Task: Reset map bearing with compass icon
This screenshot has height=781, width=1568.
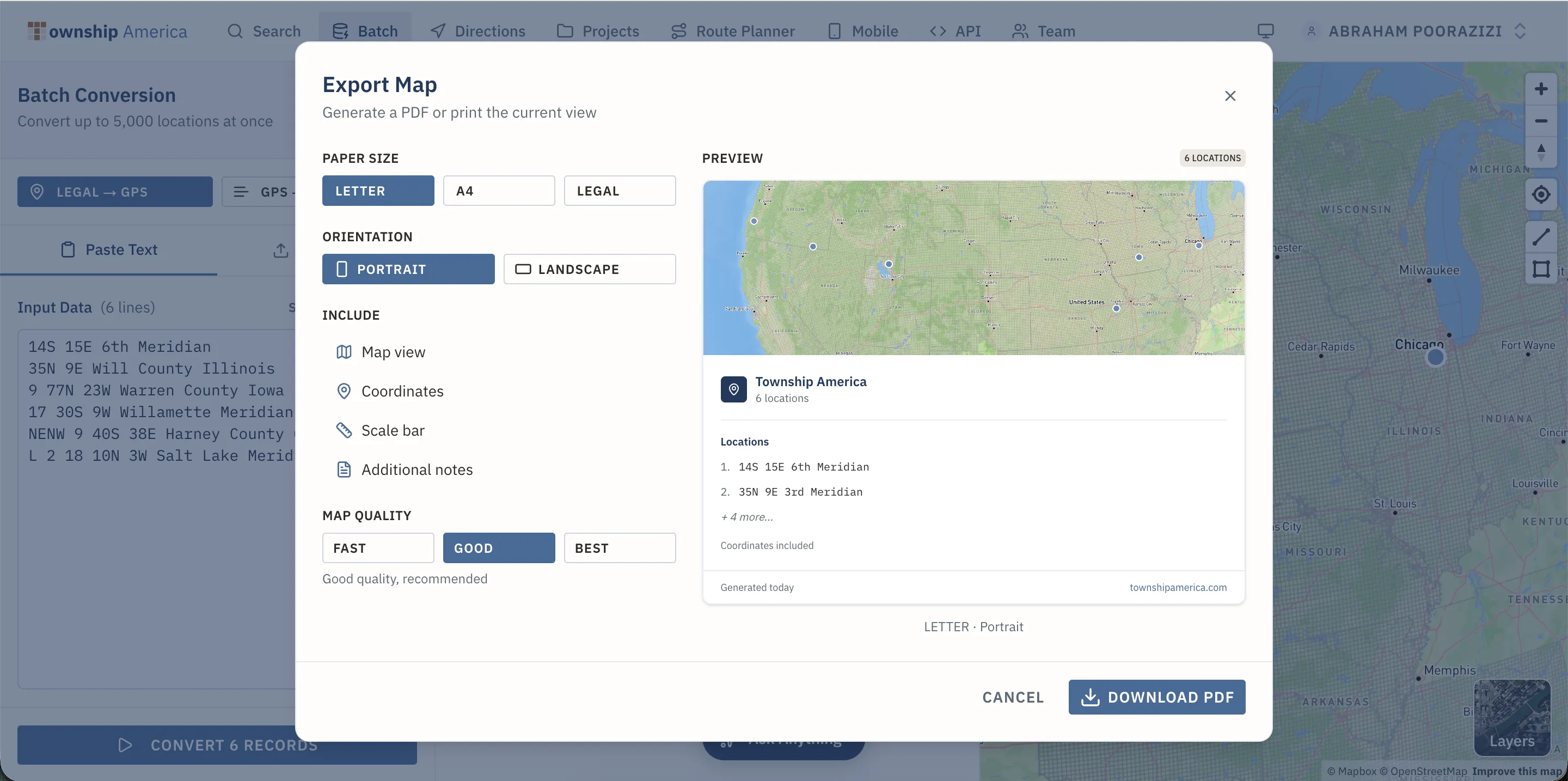Action: click(x=1541, y=152)
